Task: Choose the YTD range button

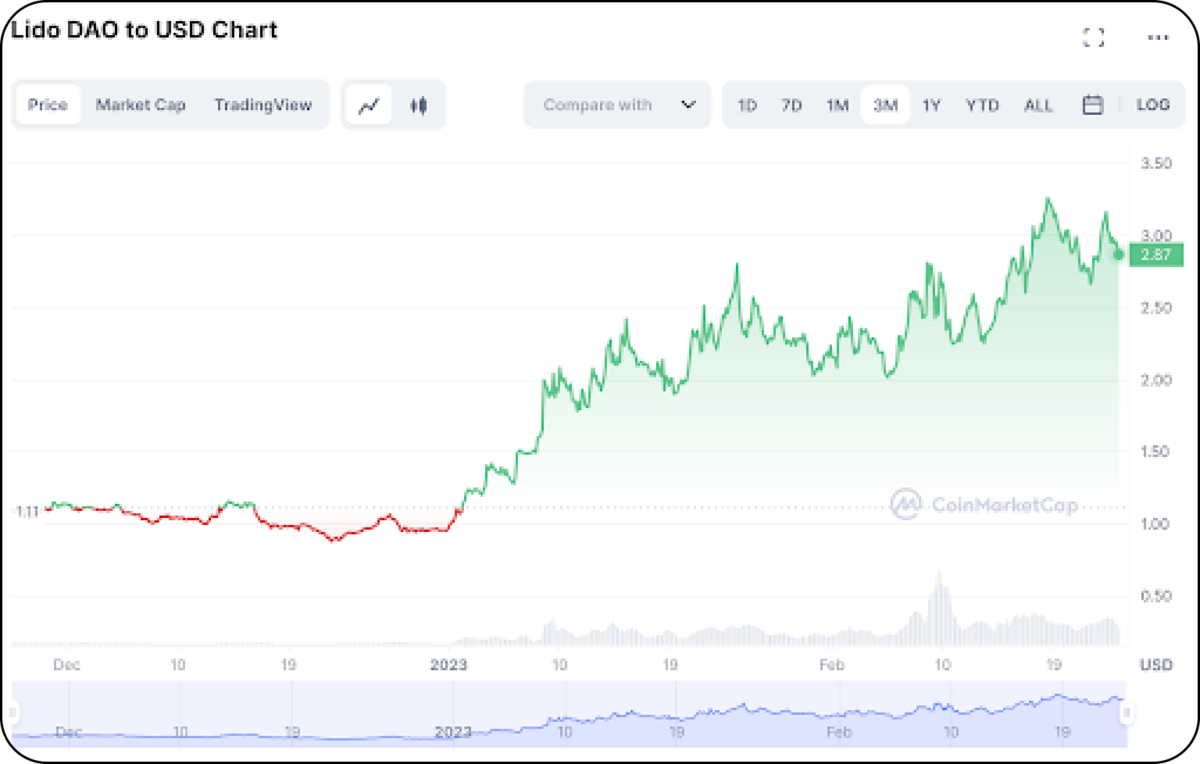Action: pyautogui.click(x=982, y=105)
